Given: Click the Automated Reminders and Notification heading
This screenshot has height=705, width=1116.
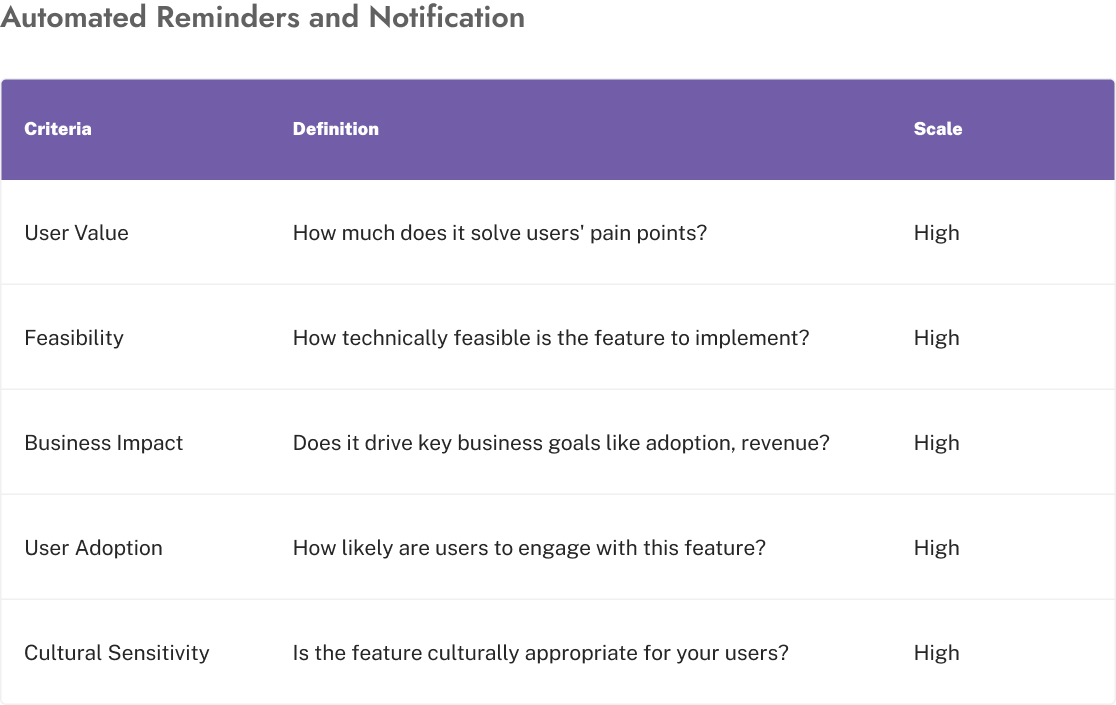Looking at the screenshot, I should [x=262, y=18].
